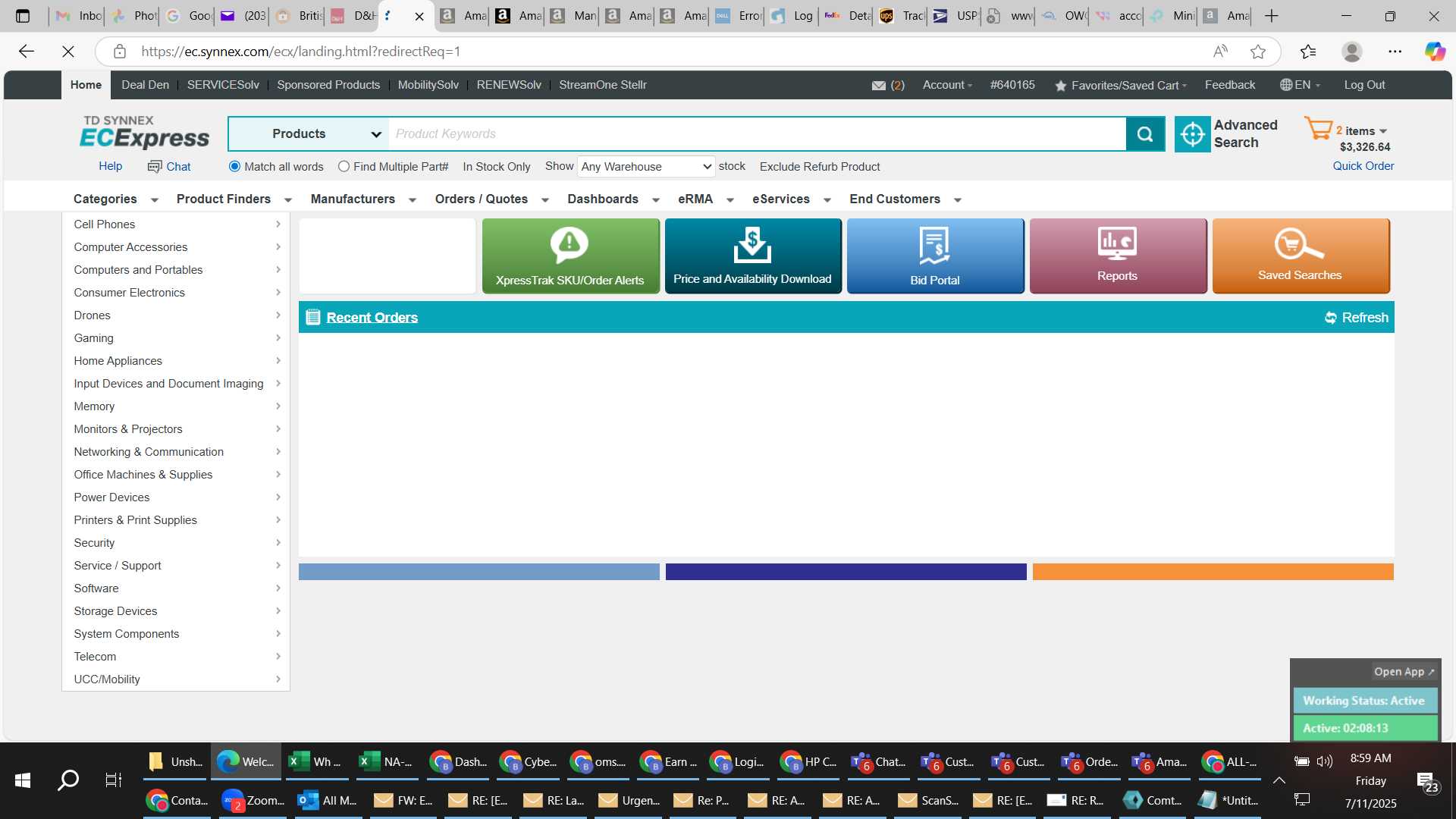This screenshot has width=1456, height=819.
Task: Open XpressTrak SKU/Order Alerts tile
Action: 570,256
